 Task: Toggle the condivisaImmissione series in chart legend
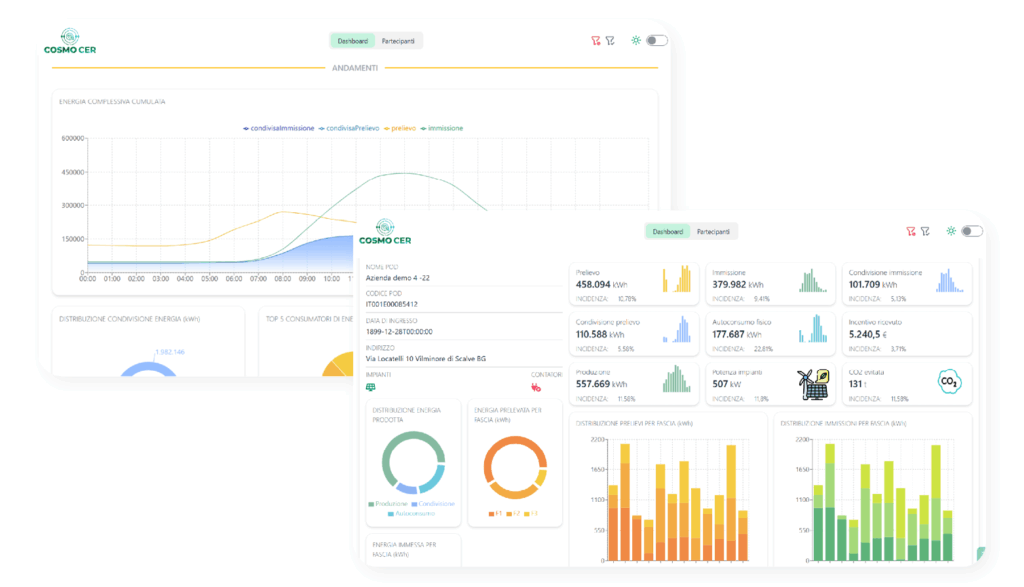279,128
